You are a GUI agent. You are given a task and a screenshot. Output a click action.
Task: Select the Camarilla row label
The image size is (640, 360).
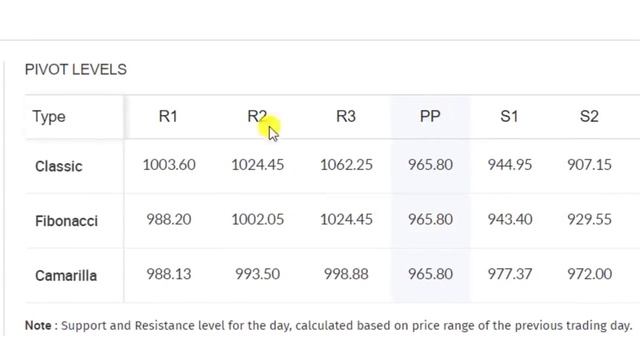pyautogui.click(x=66, y=276)
